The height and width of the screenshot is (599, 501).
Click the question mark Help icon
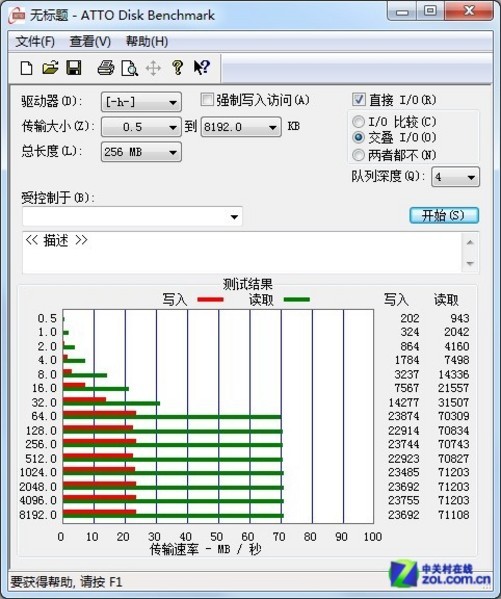point(177,68)
